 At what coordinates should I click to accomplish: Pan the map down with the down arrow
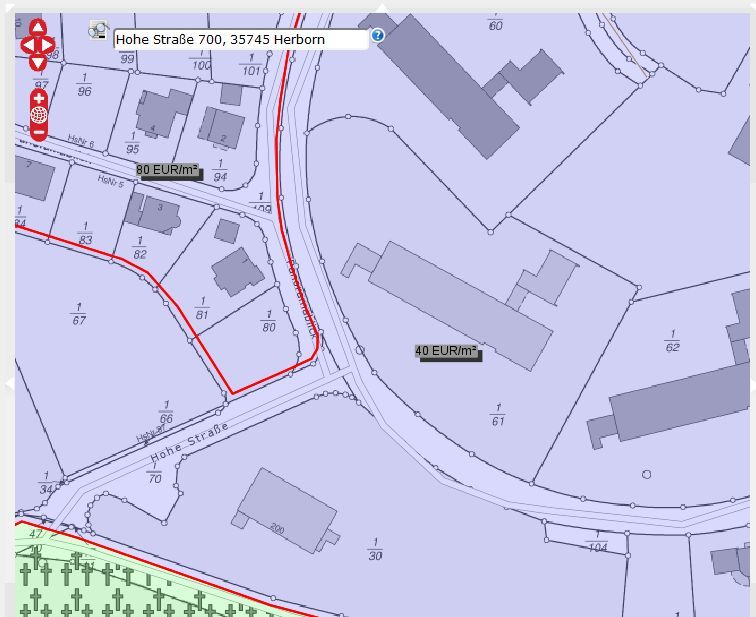pos(38,62)
